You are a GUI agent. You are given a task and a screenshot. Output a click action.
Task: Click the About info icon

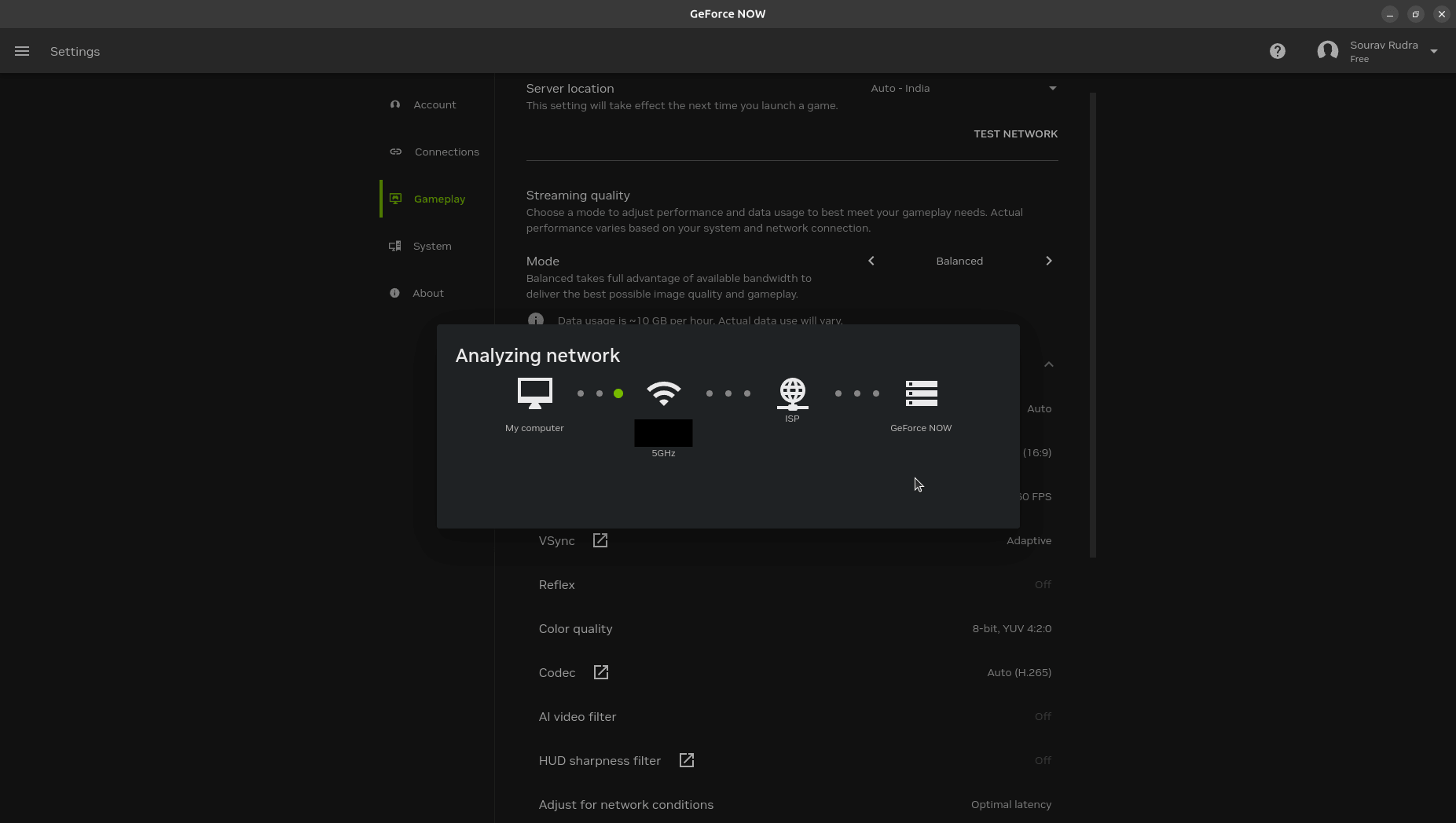point(394,293)
